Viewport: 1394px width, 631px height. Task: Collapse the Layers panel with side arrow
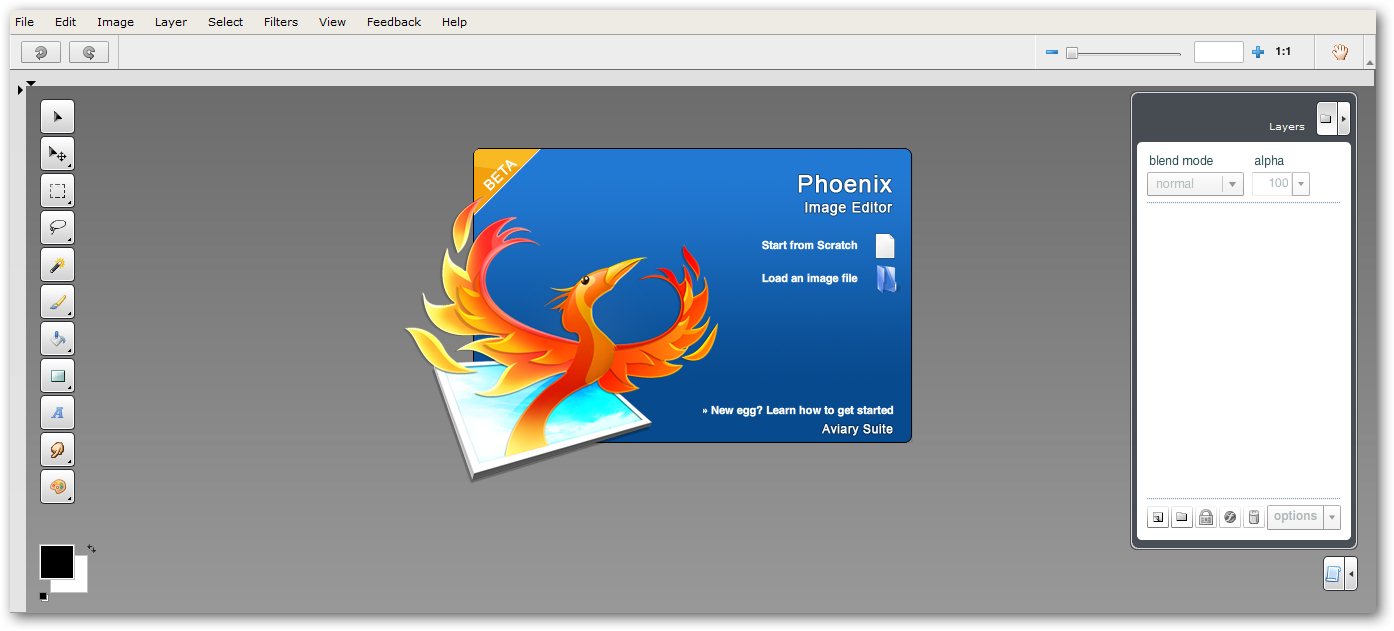[x=1344, y=118]
